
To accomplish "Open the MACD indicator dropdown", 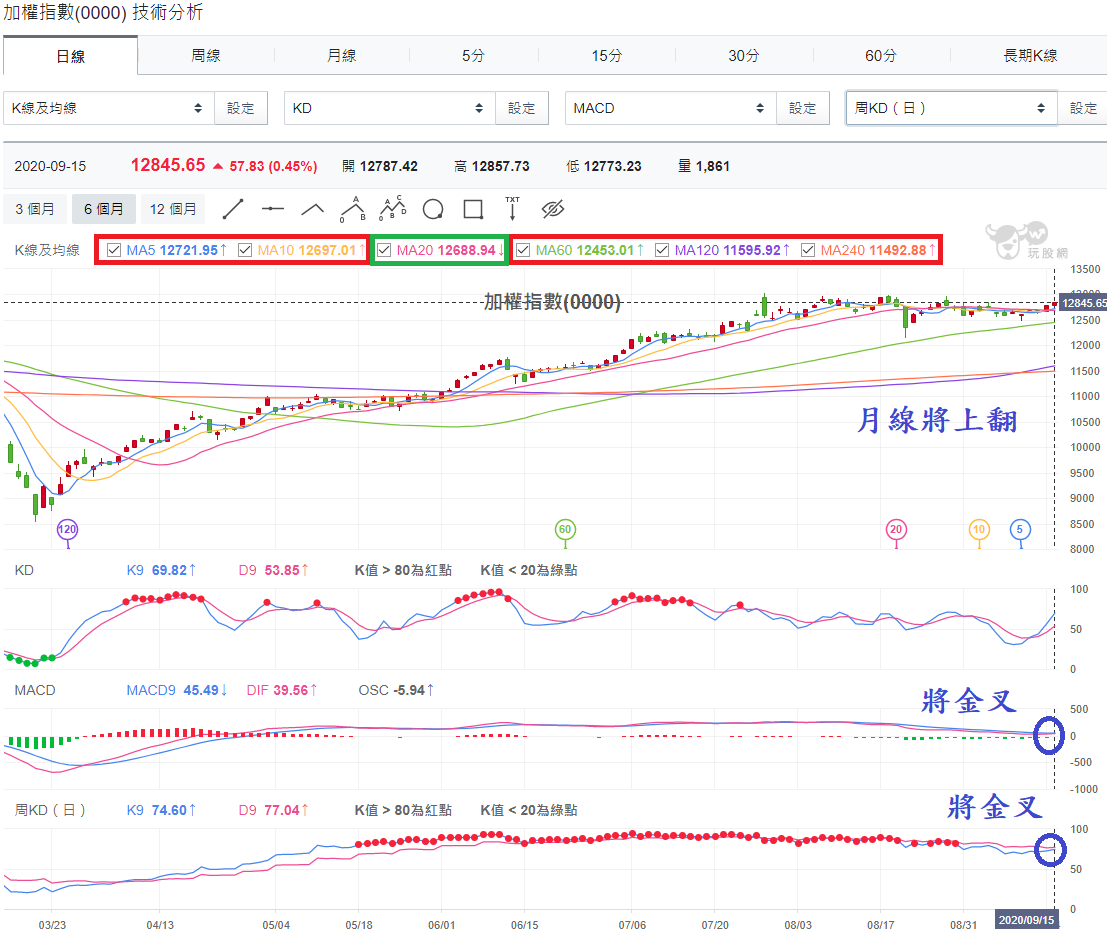I will (670, 108).
